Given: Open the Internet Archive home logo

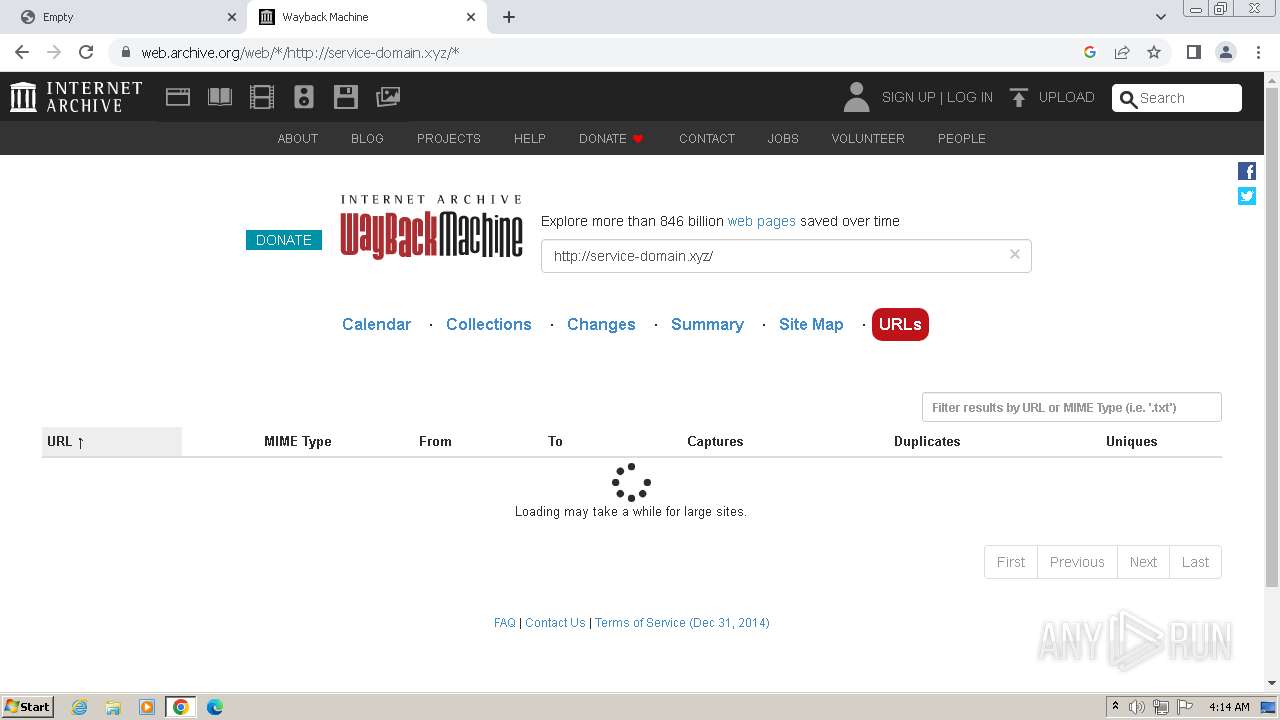Looking at the screenshot, I should point(76,97).
